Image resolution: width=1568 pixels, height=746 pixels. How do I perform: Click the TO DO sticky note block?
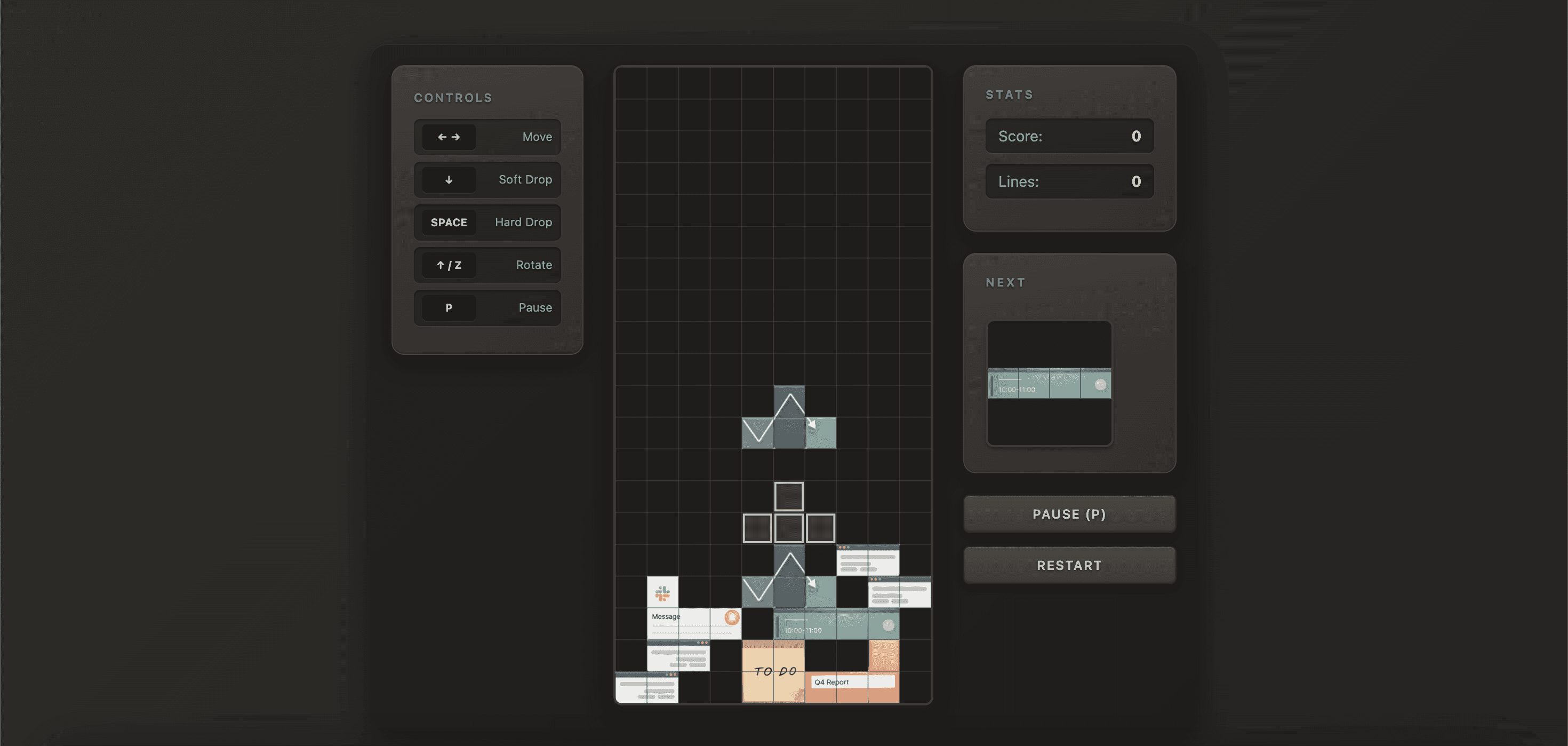pyautogui.click(x=773, y=671)
